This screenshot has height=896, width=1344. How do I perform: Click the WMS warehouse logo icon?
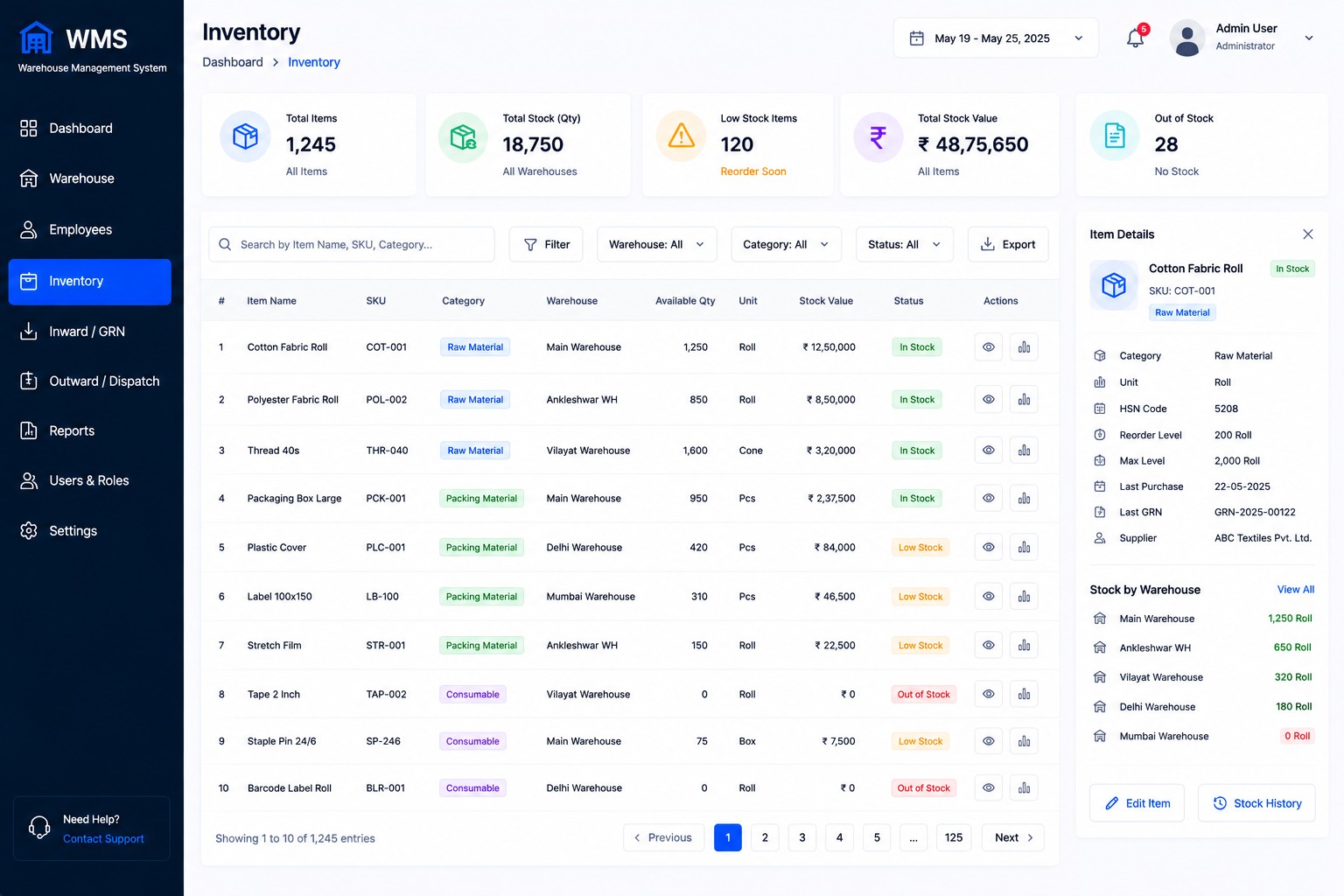36,38
